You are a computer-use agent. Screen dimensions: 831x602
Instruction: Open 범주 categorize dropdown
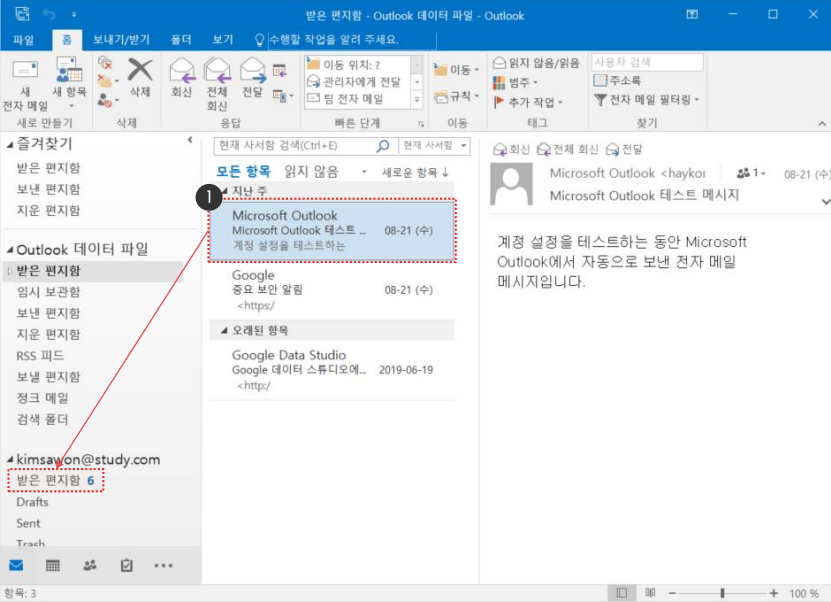pos(515,83)
